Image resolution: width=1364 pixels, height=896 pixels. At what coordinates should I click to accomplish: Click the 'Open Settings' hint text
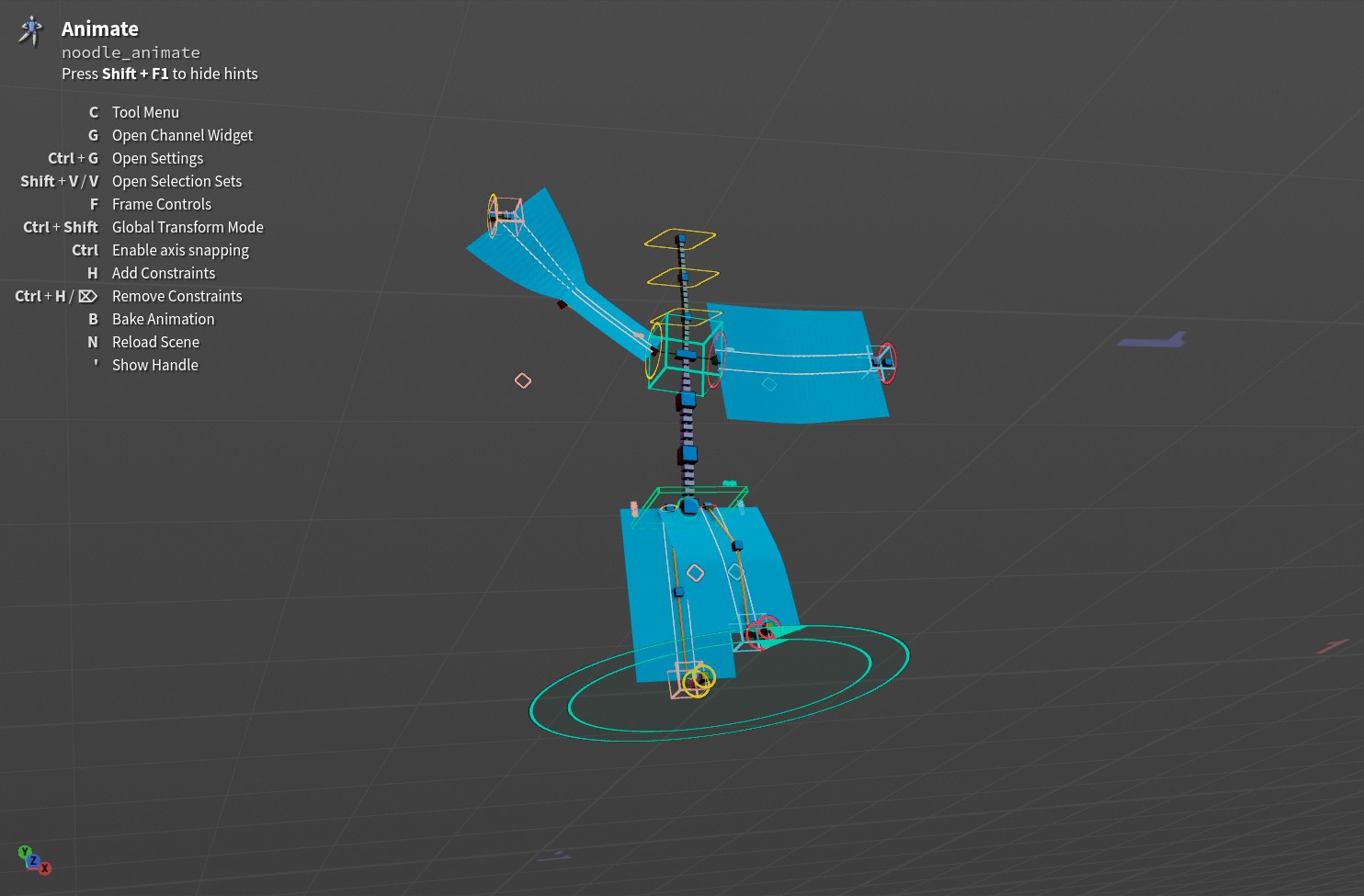point(157,158)
